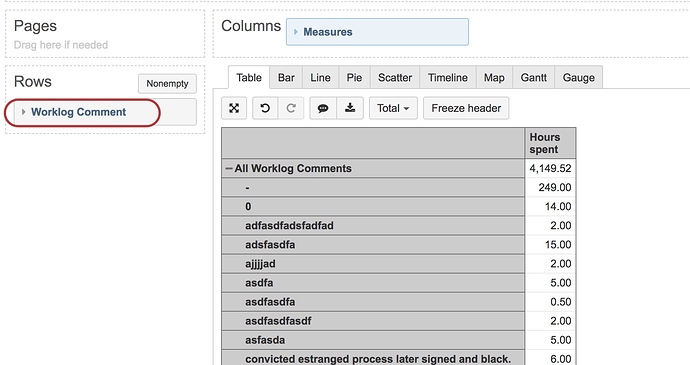Click the Measures column dimension label
The image size is (690, 365).
(328, 32)
